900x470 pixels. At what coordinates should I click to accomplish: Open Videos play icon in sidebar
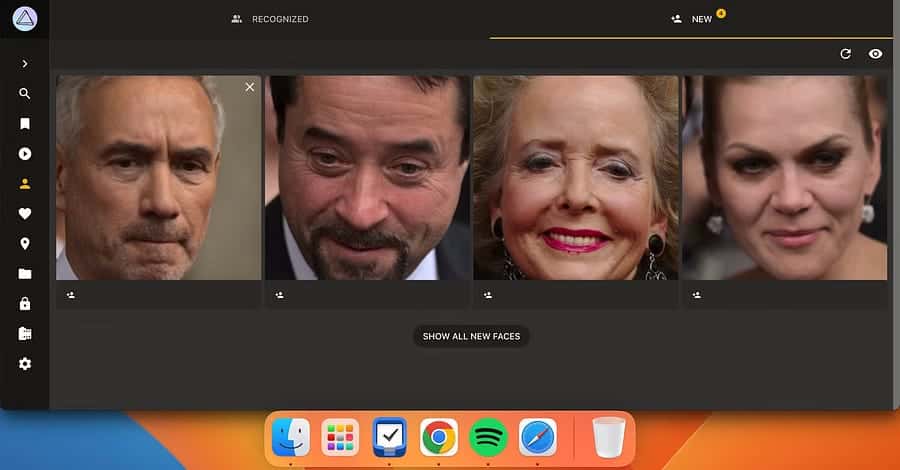click(25, 154)
